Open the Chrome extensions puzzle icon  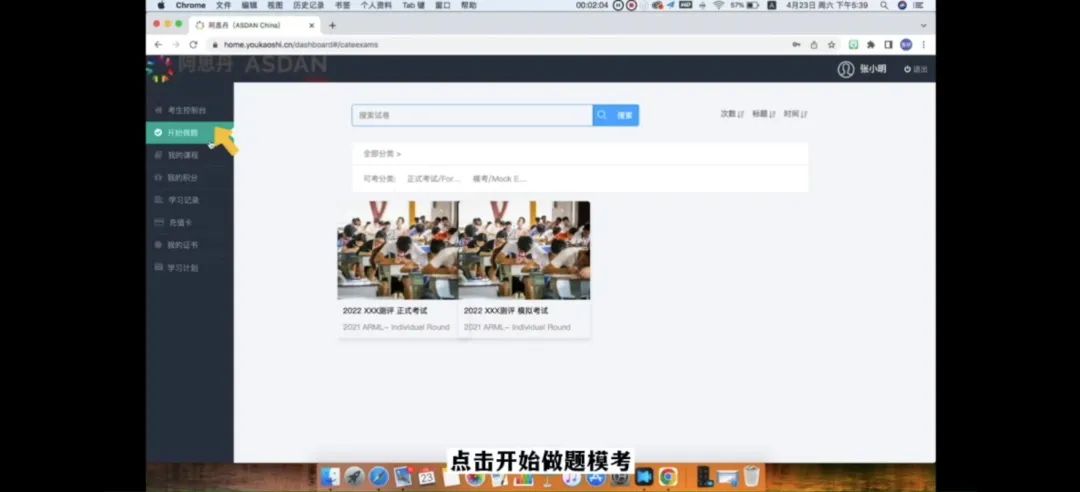(870, 44)
